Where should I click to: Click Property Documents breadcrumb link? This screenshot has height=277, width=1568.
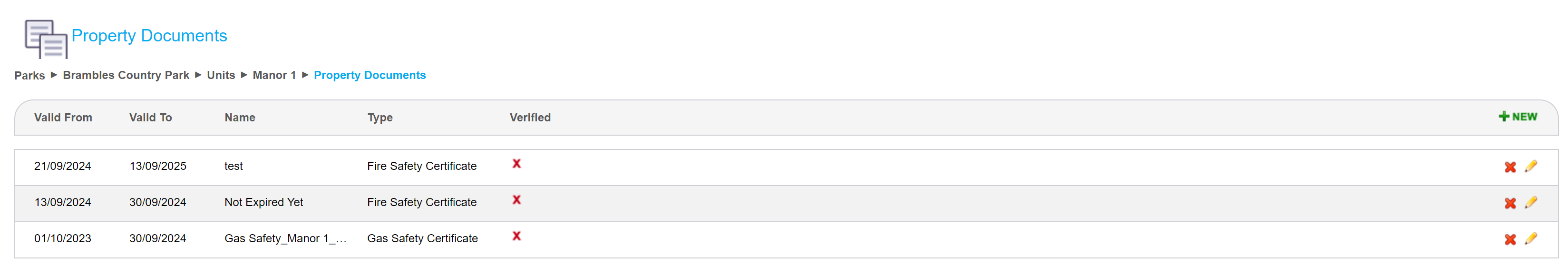pos(370,76)
